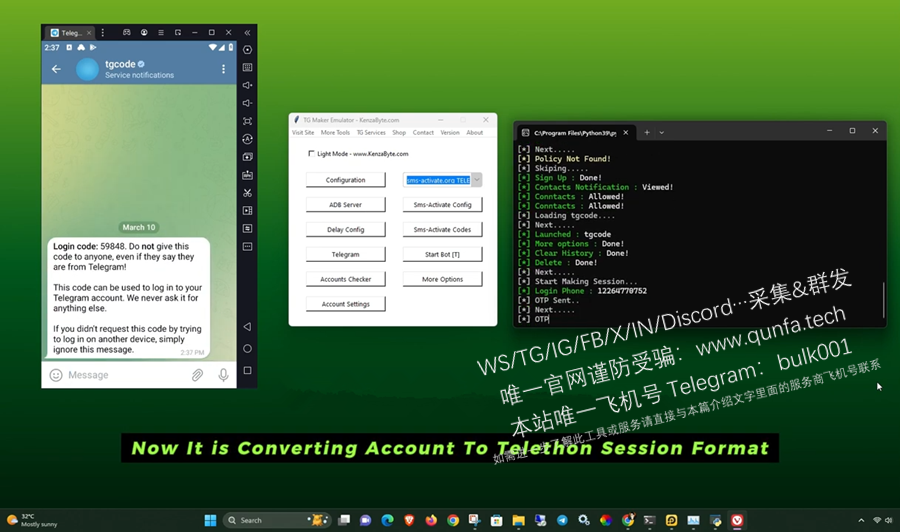Screen dimensions: 900x532
Task: Focus the Message input field
Action: pyautogui.click(x=126, y=375)
